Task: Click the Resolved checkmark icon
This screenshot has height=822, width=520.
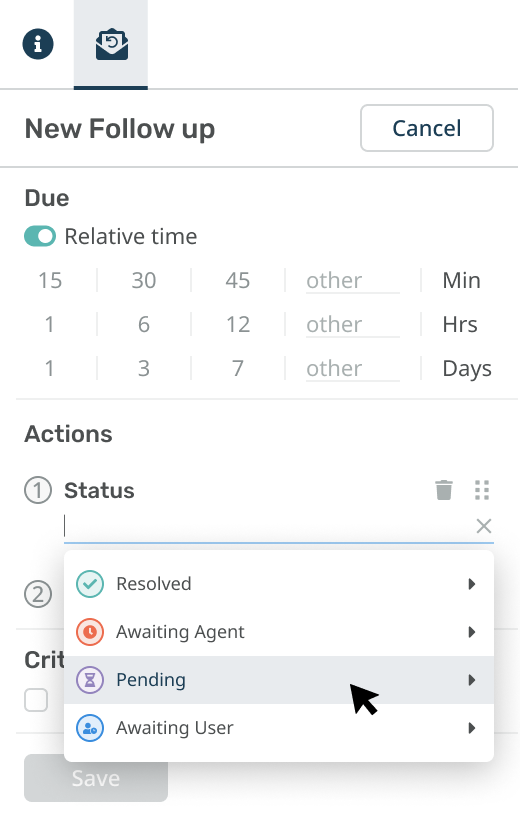Action: (x=90, y=584)
